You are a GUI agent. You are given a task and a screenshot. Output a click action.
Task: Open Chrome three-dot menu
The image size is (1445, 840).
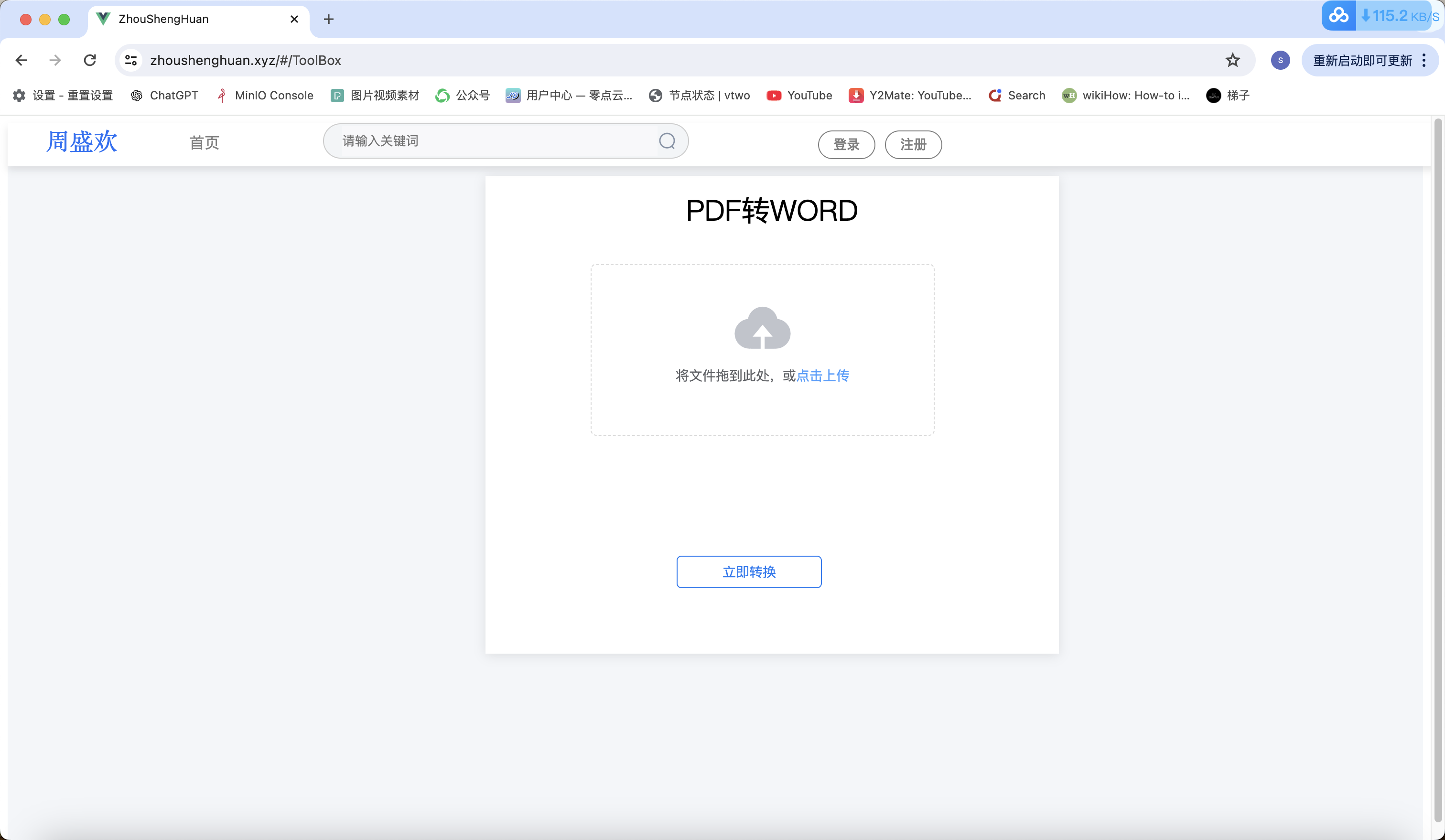[x=1424, y=60]
